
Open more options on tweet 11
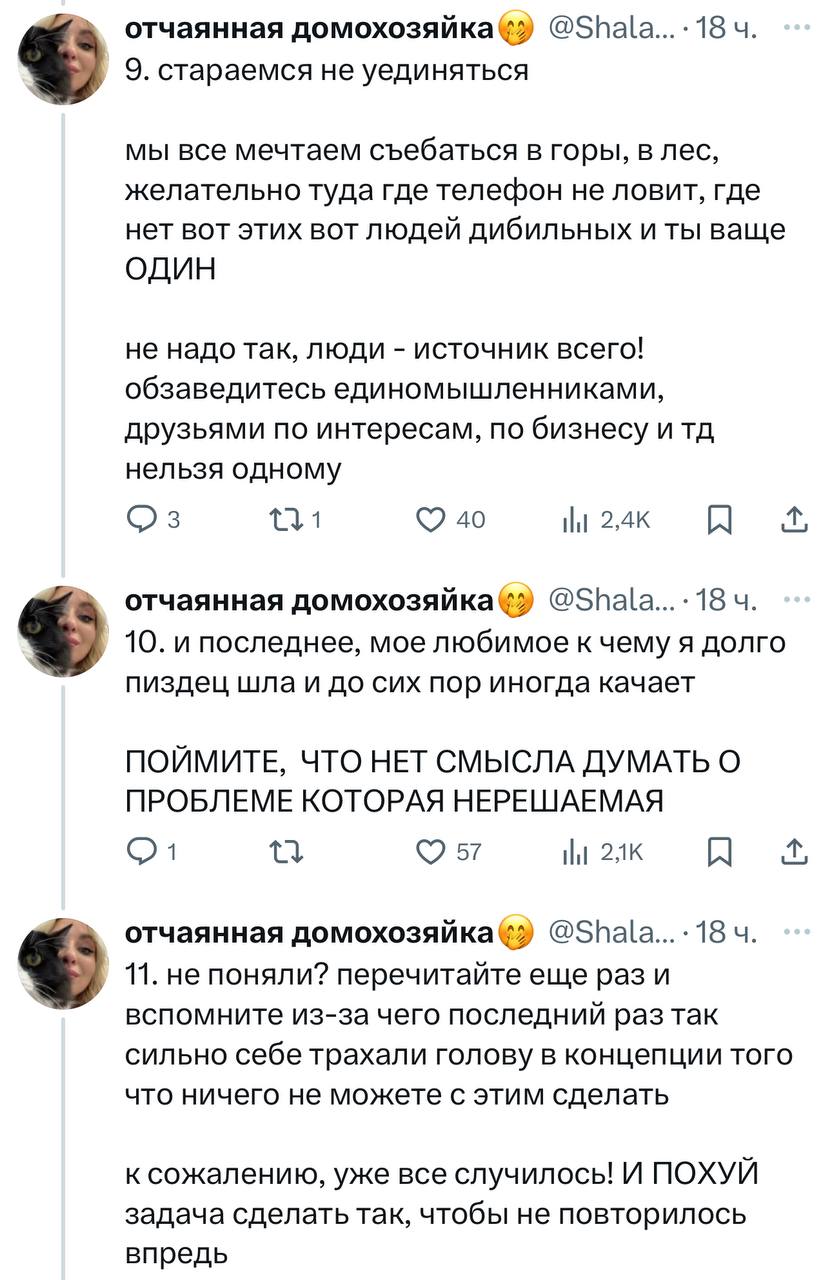coord(796,931)
